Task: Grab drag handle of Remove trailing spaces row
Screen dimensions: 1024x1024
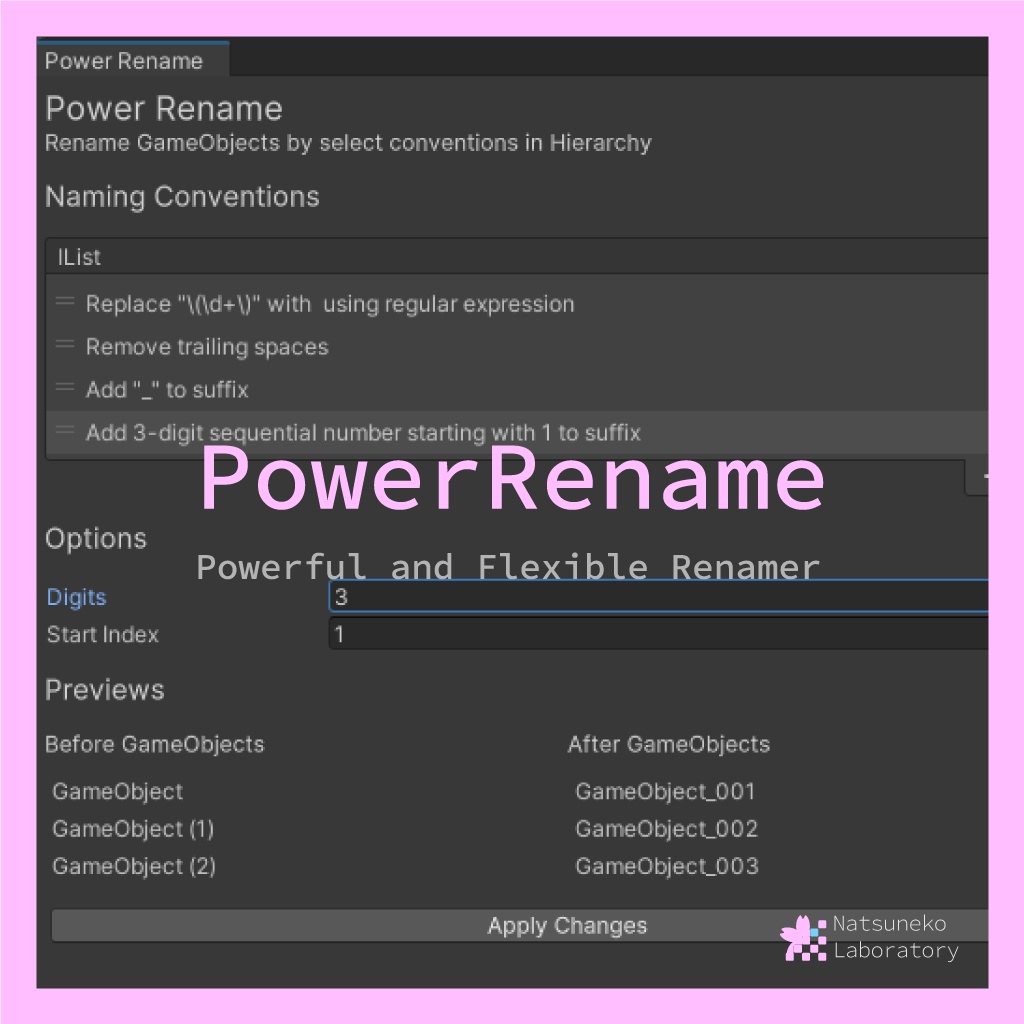Action: tap(65, 344)
